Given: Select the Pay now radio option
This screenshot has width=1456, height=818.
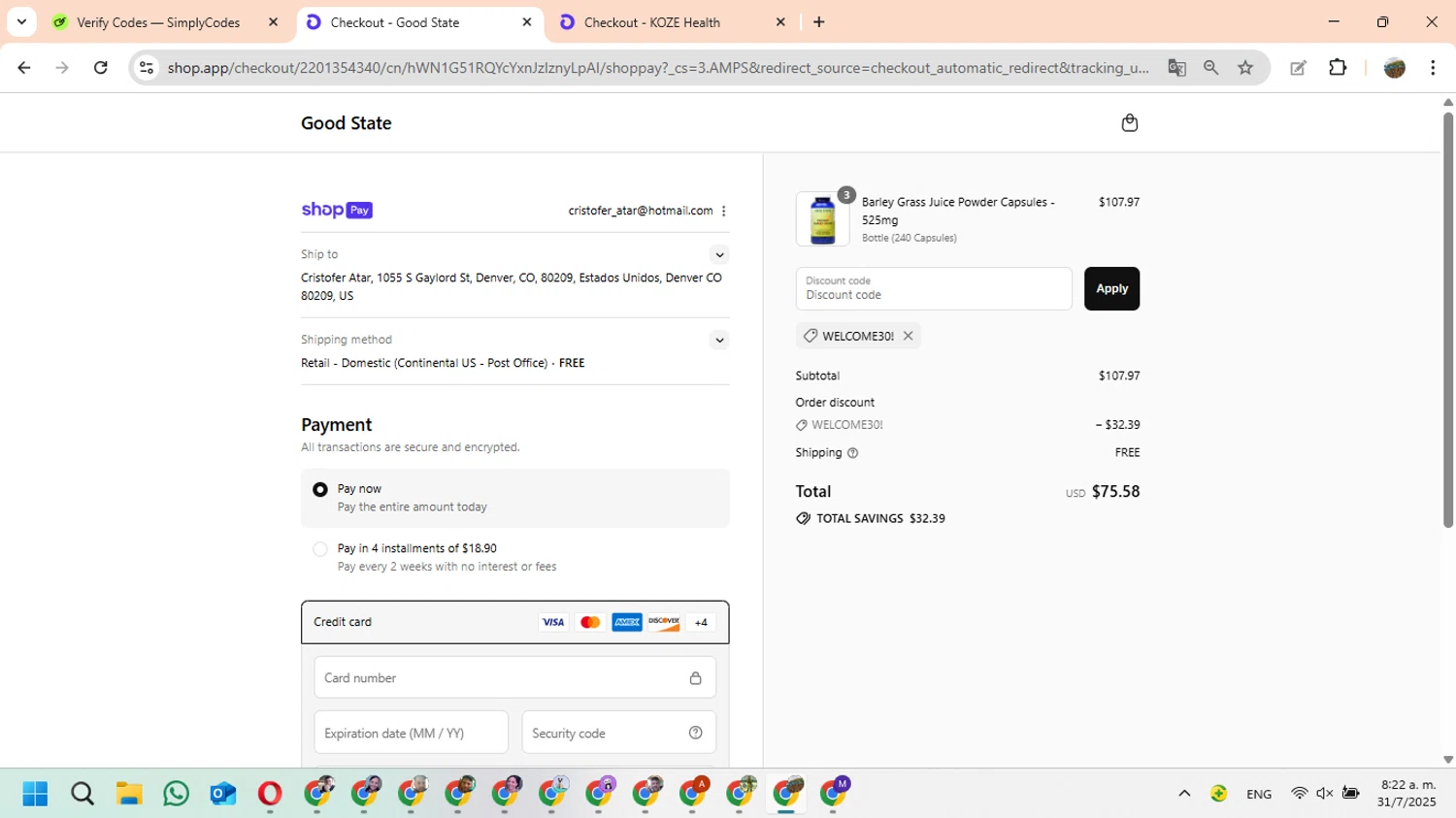Looking at the screenshot, I should point(320,490).
